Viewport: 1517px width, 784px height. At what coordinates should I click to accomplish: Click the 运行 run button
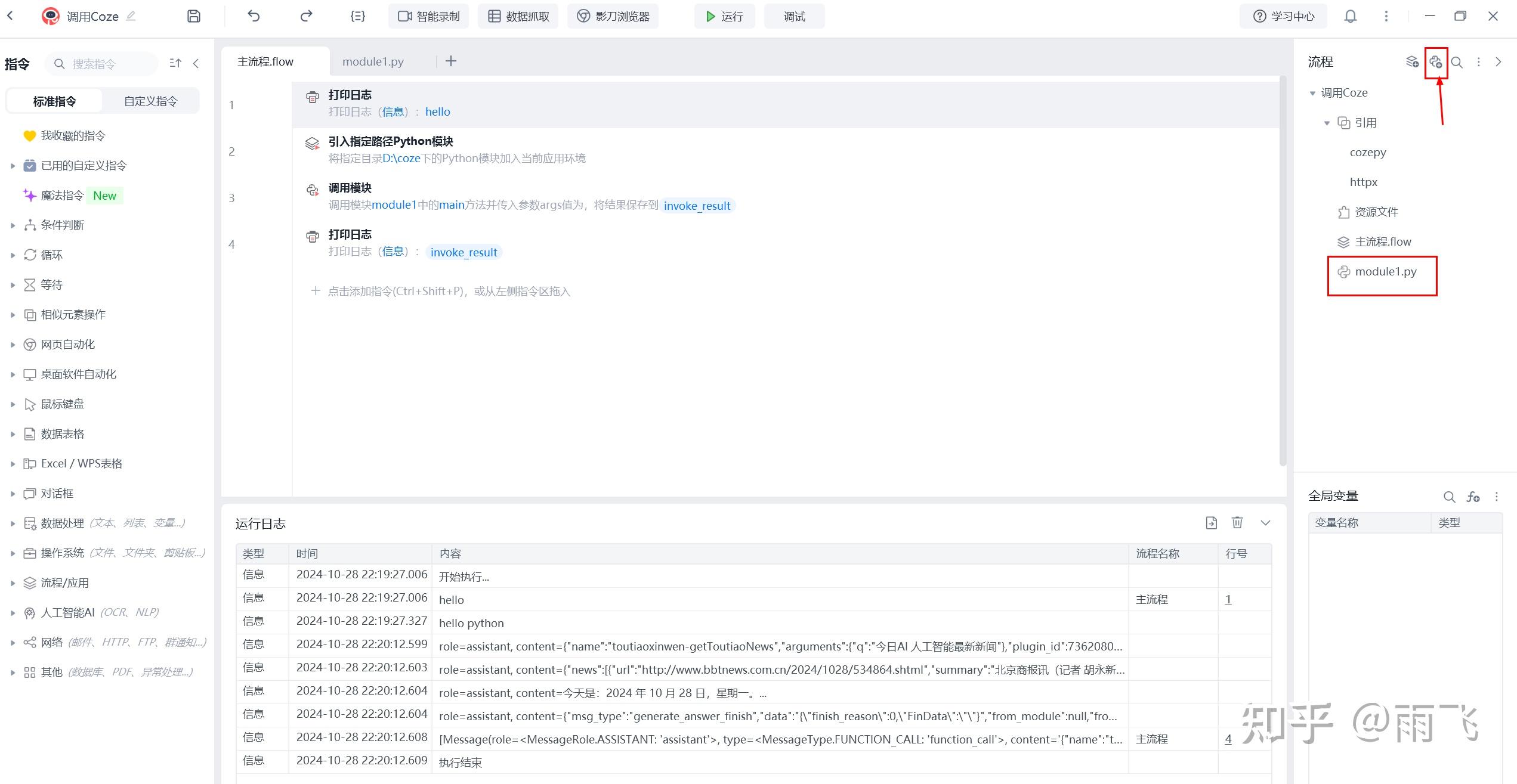[724, 16]
